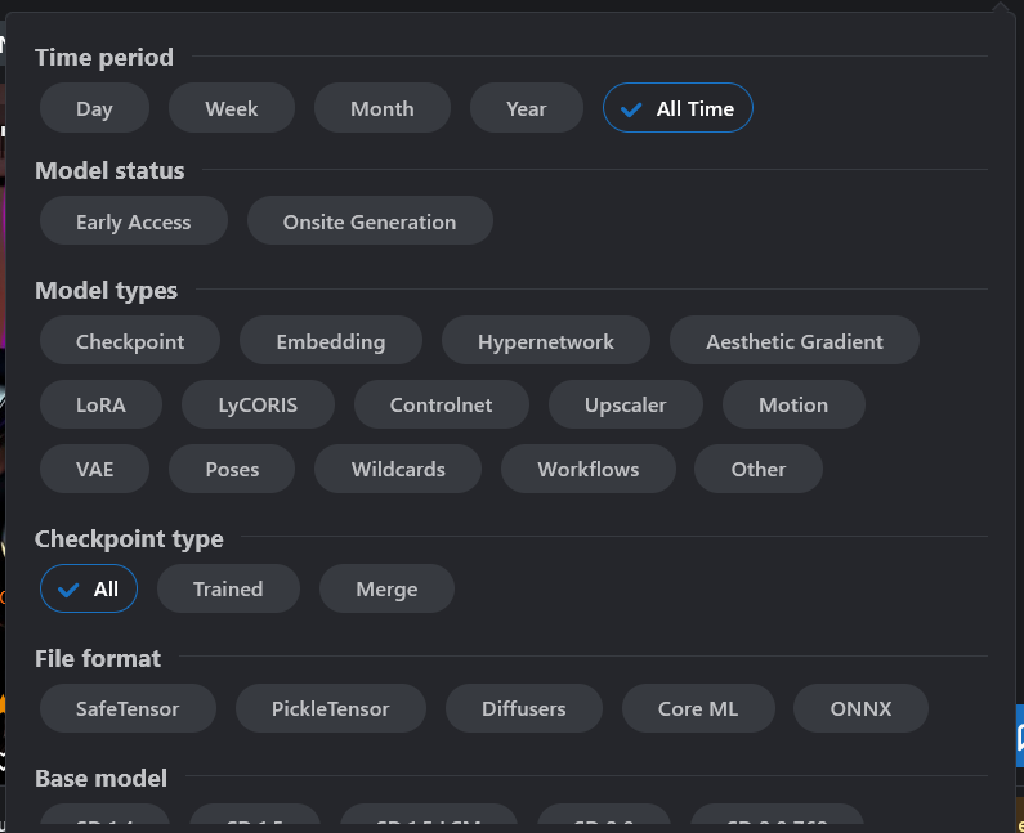Filter by Motion model type

pos(793,404)
